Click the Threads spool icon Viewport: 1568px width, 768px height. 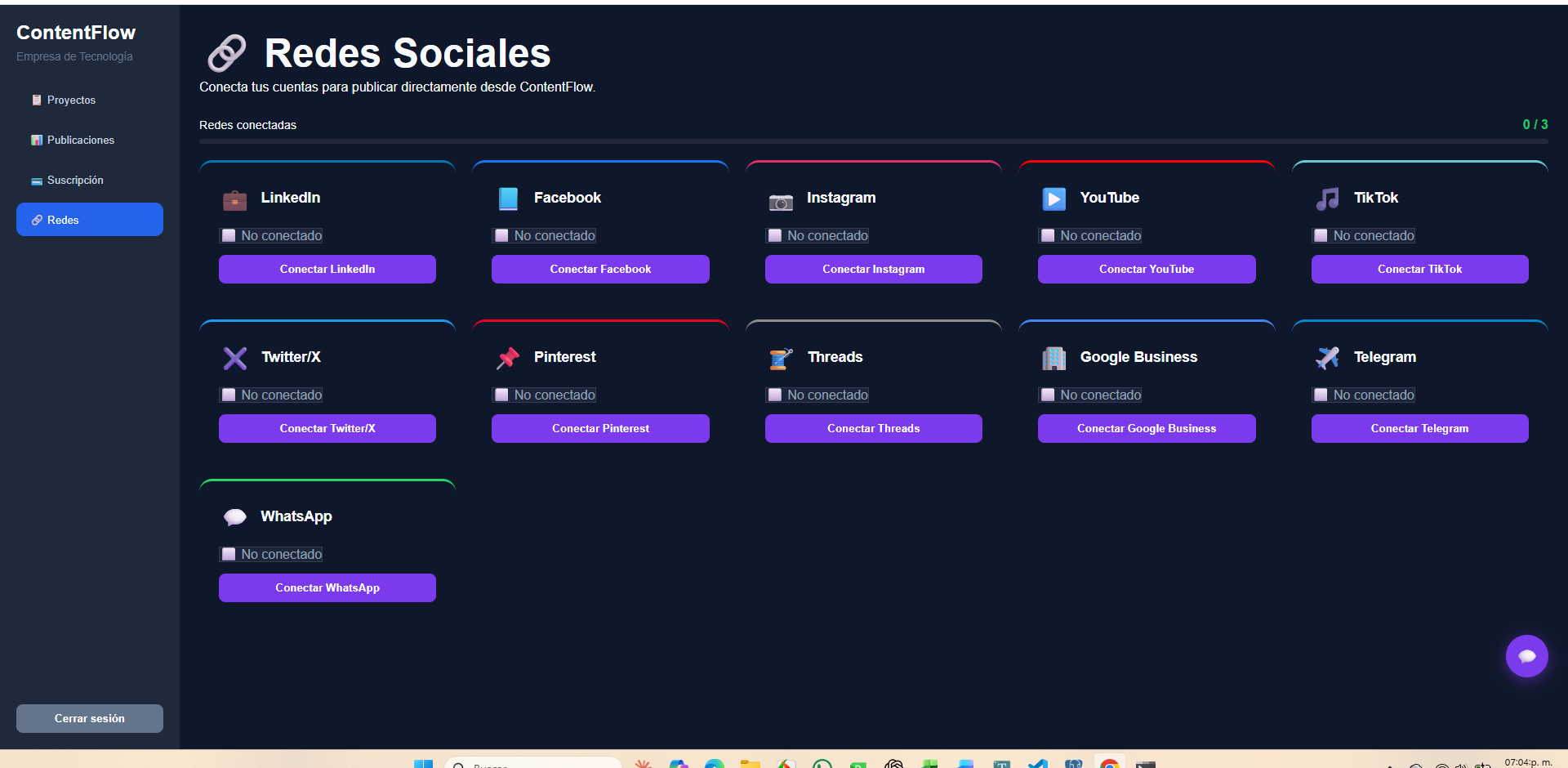[781, 359]
